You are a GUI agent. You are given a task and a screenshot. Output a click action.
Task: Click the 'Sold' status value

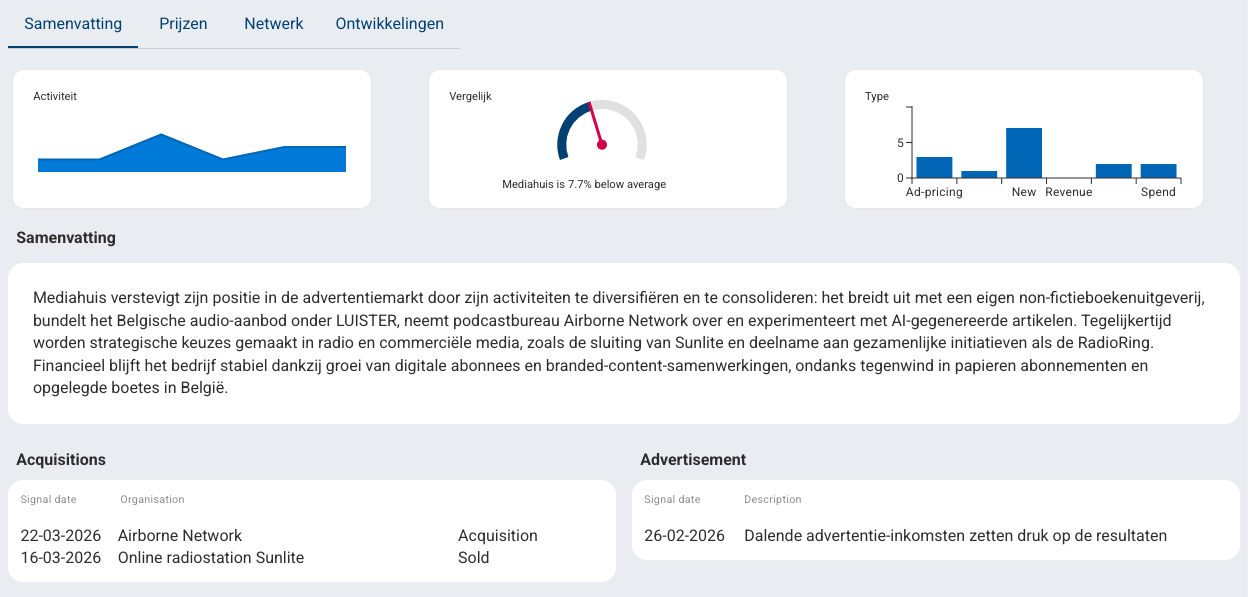tap(474, 558)
